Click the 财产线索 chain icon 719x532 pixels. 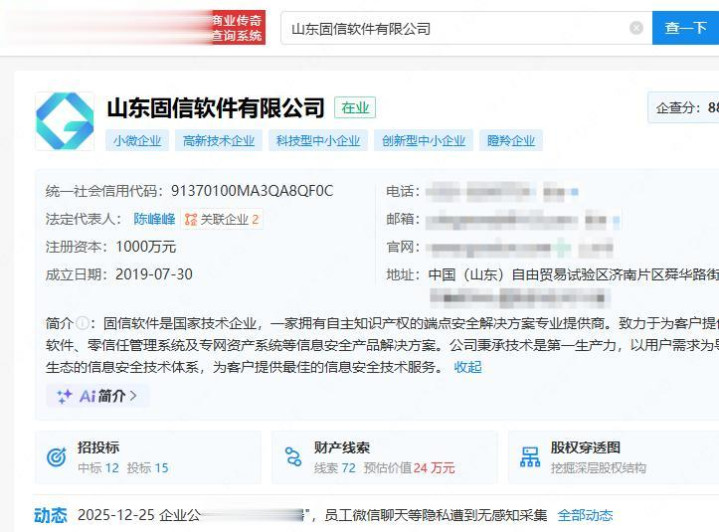click(293, 457)
